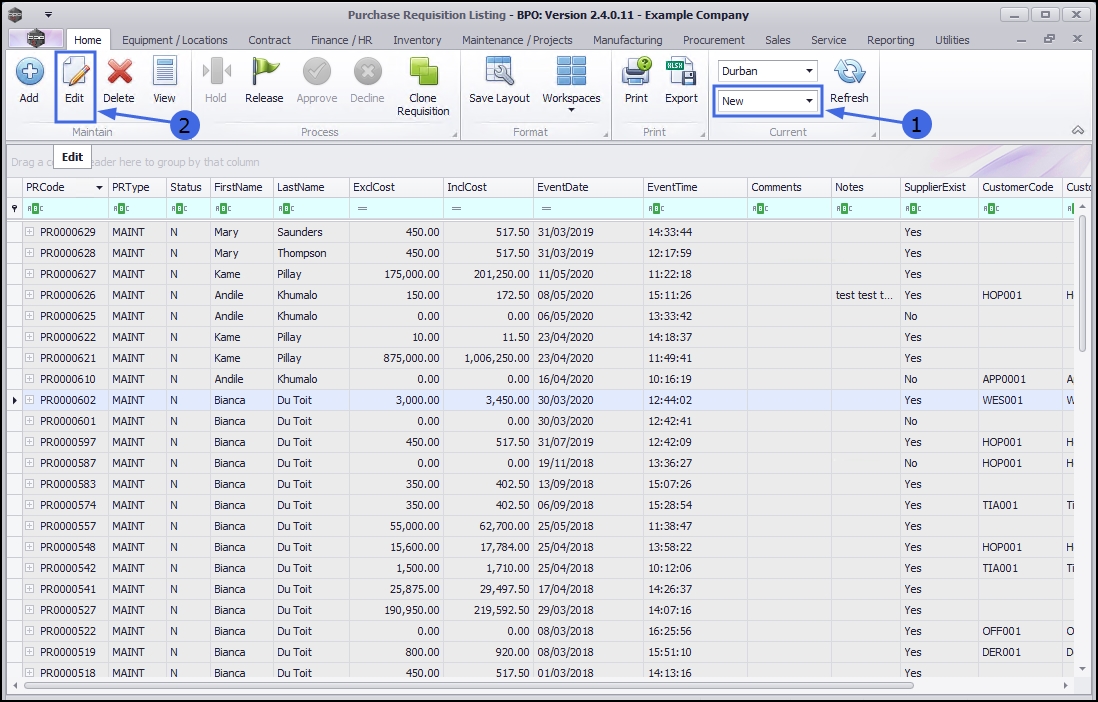Click the Edit pencil icon
Screen dimensions: 1098x702
[75, 73]
